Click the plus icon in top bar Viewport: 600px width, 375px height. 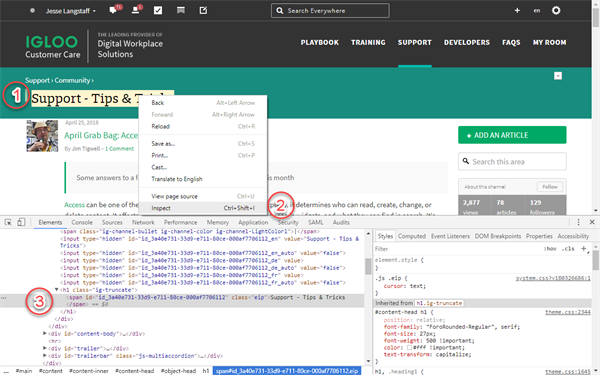517,10
